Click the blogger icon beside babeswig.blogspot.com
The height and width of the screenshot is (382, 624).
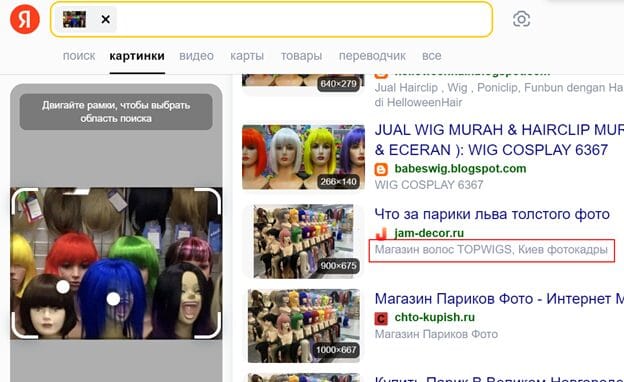[x=381, y=170]
